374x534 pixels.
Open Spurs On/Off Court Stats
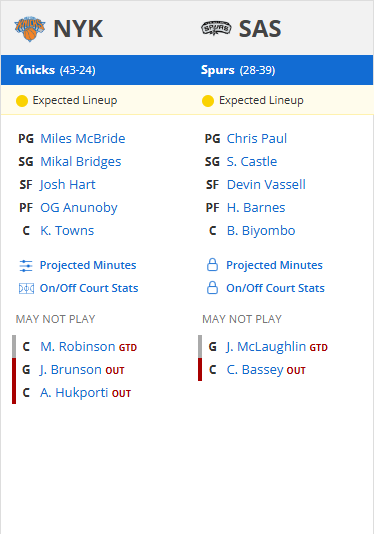click(x=275, y=288)
